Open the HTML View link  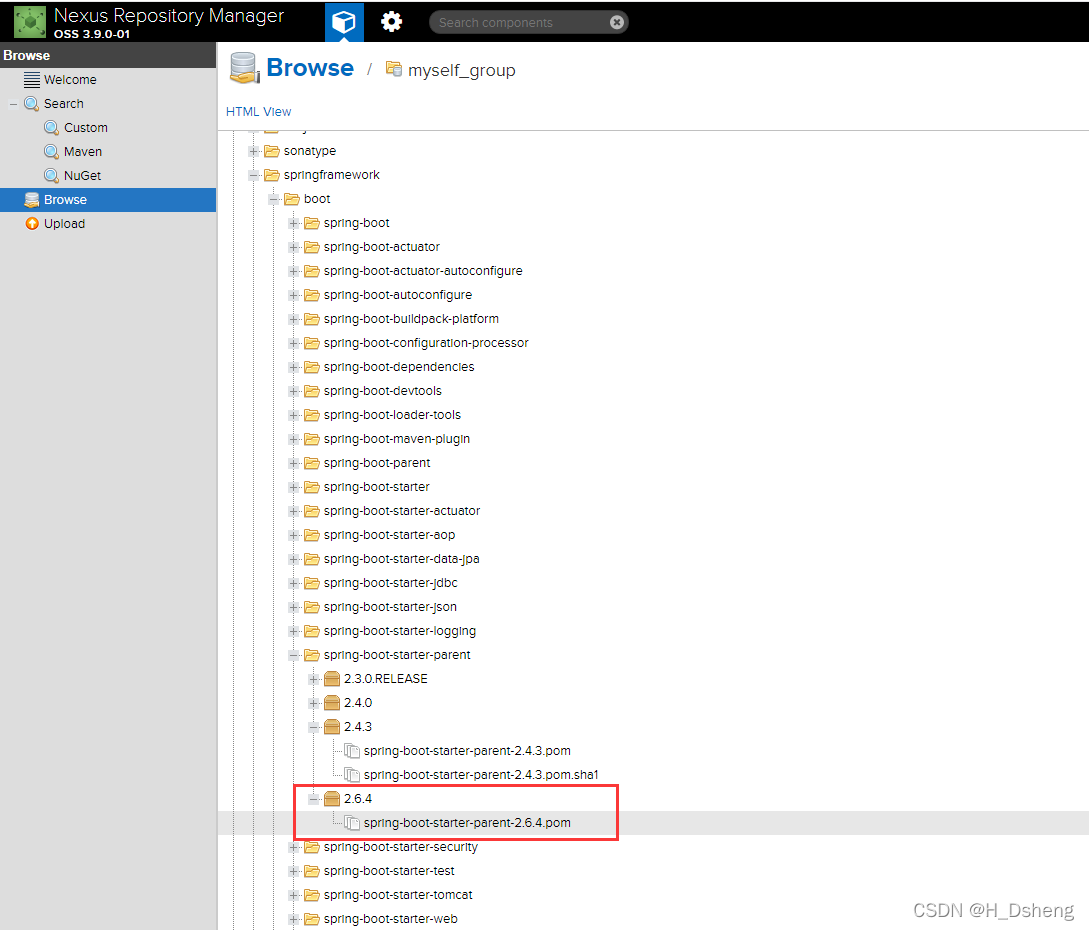click(x=258, y=111)
